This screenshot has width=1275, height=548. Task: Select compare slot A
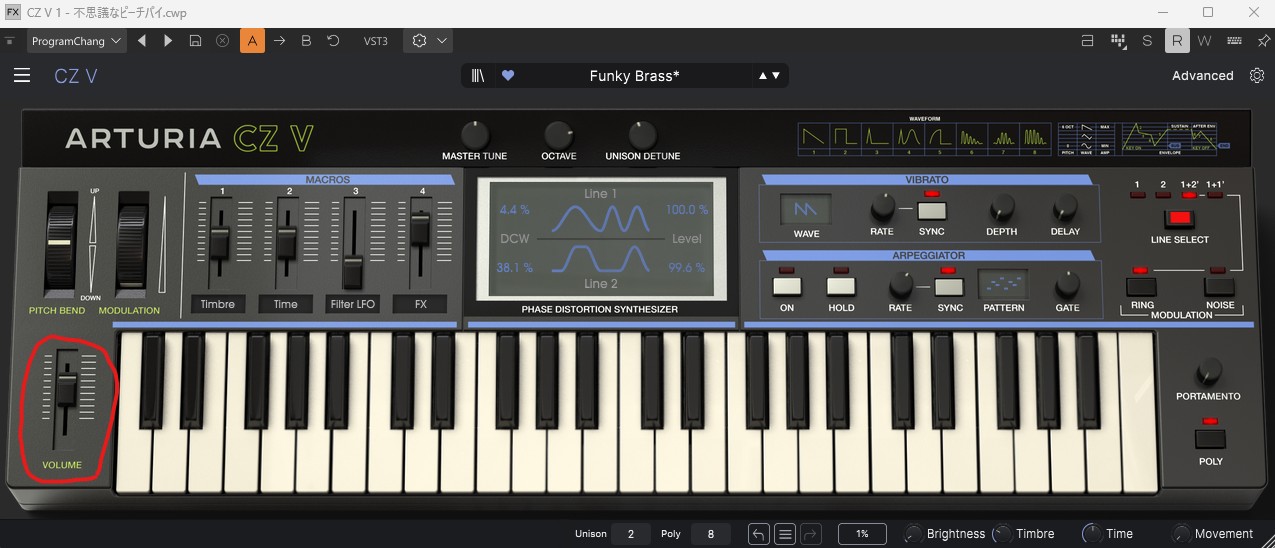[252, 41]
